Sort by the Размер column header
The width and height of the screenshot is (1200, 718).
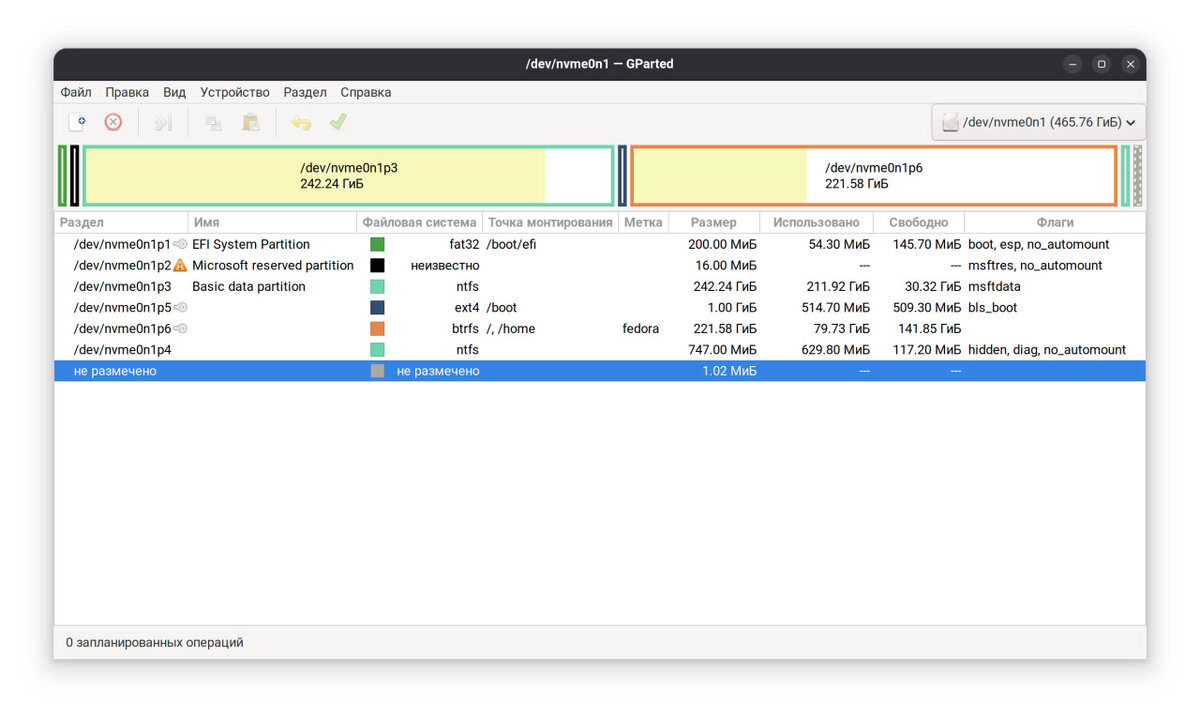(713, 222)
